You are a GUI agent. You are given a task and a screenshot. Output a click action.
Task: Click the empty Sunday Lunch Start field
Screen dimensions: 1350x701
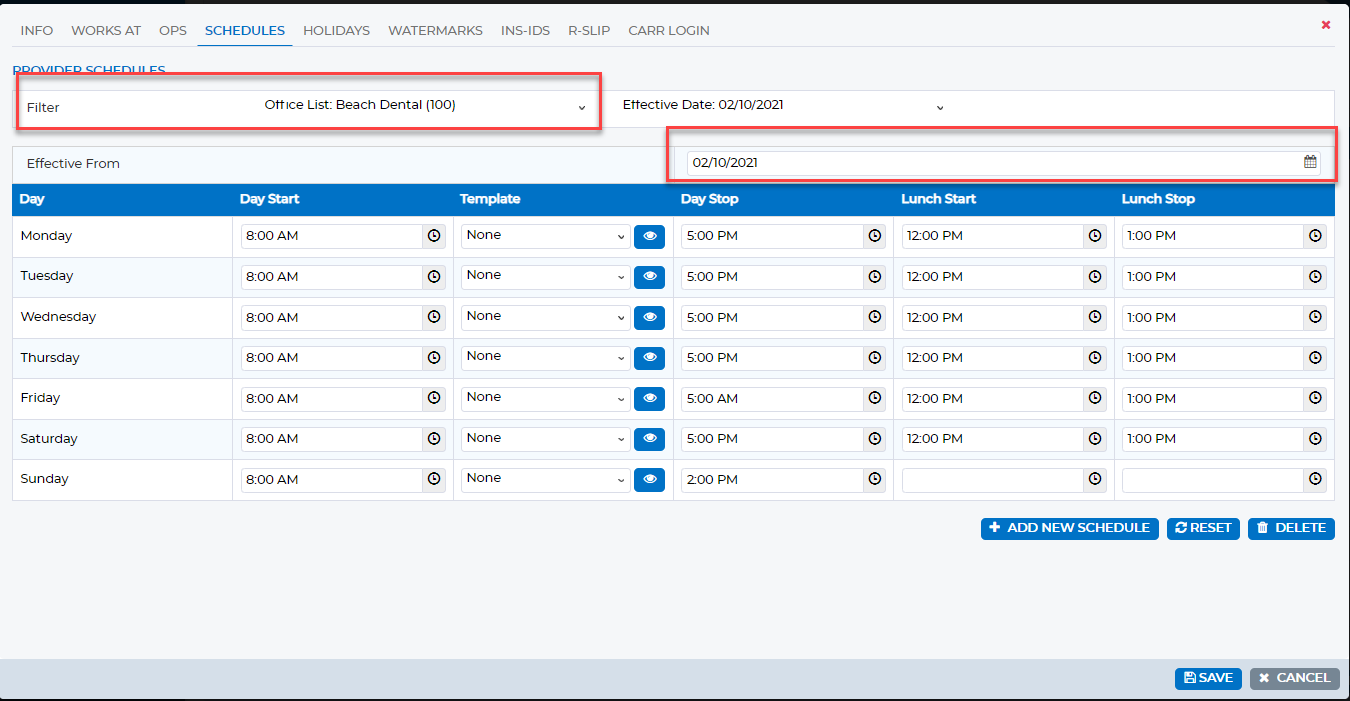[993, 480]
